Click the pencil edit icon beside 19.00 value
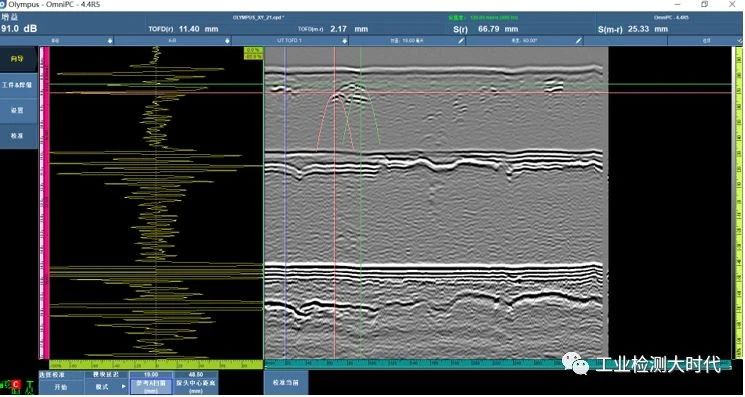 click(x=461, y=41)
